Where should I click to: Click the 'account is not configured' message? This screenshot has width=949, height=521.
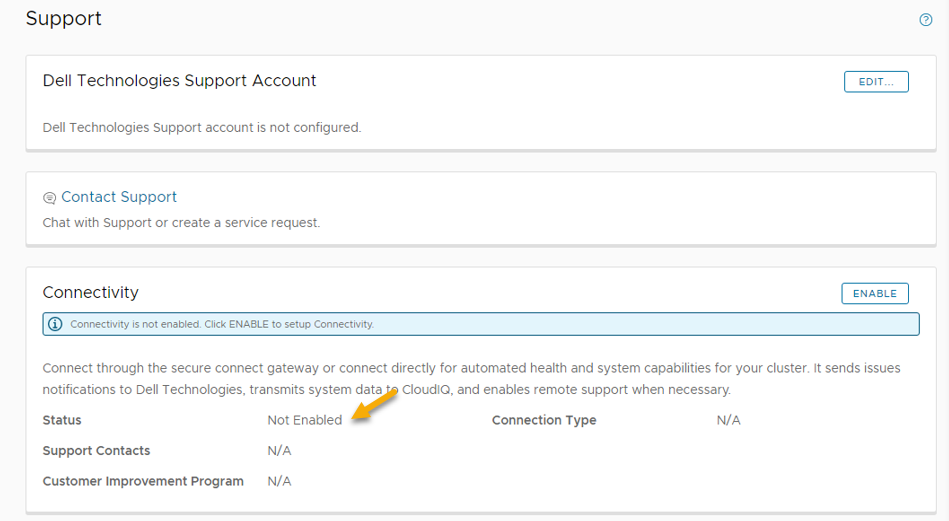coord(202,128)
